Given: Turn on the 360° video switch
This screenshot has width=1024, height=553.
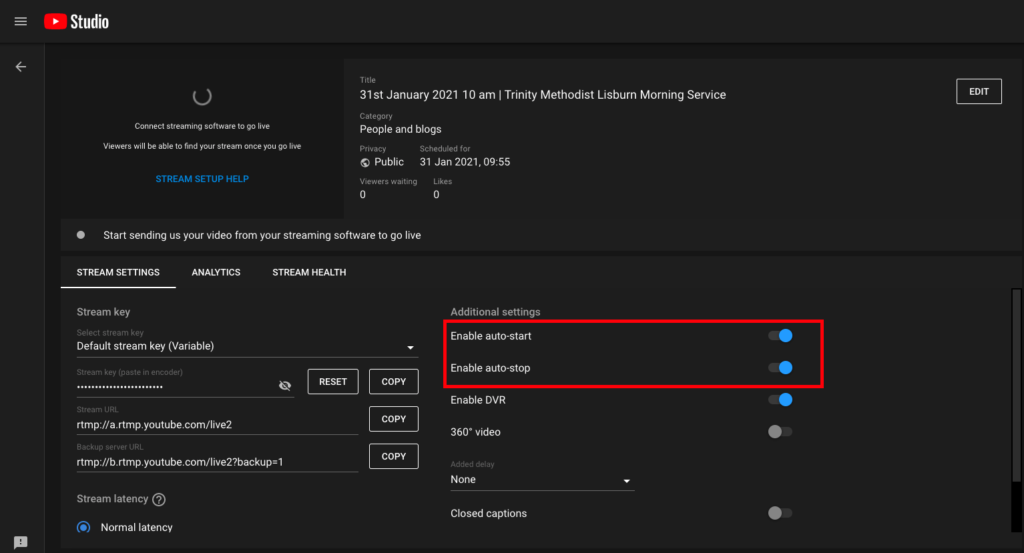Looking at the screenshot, I should [x=780, y=432].
